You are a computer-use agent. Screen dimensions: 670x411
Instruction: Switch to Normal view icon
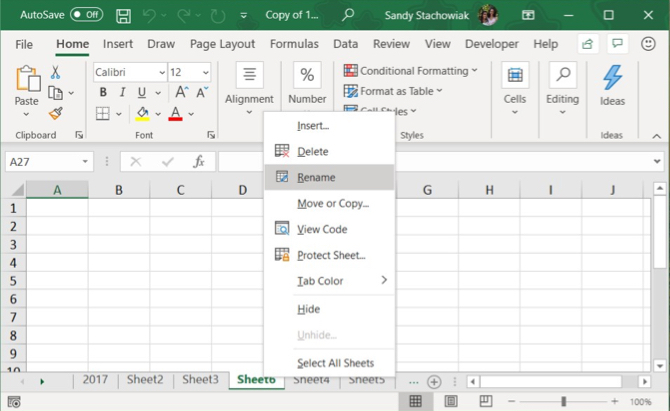(x=415, y=401)
